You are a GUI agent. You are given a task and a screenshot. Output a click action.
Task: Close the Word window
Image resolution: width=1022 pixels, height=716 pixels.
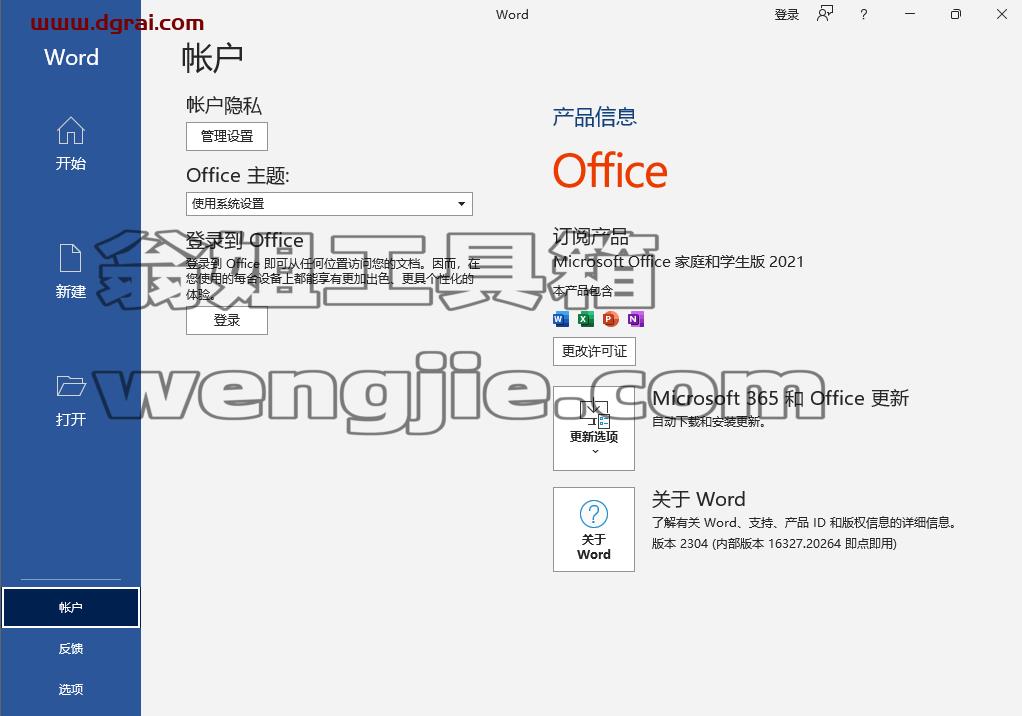click(1002, 14)
